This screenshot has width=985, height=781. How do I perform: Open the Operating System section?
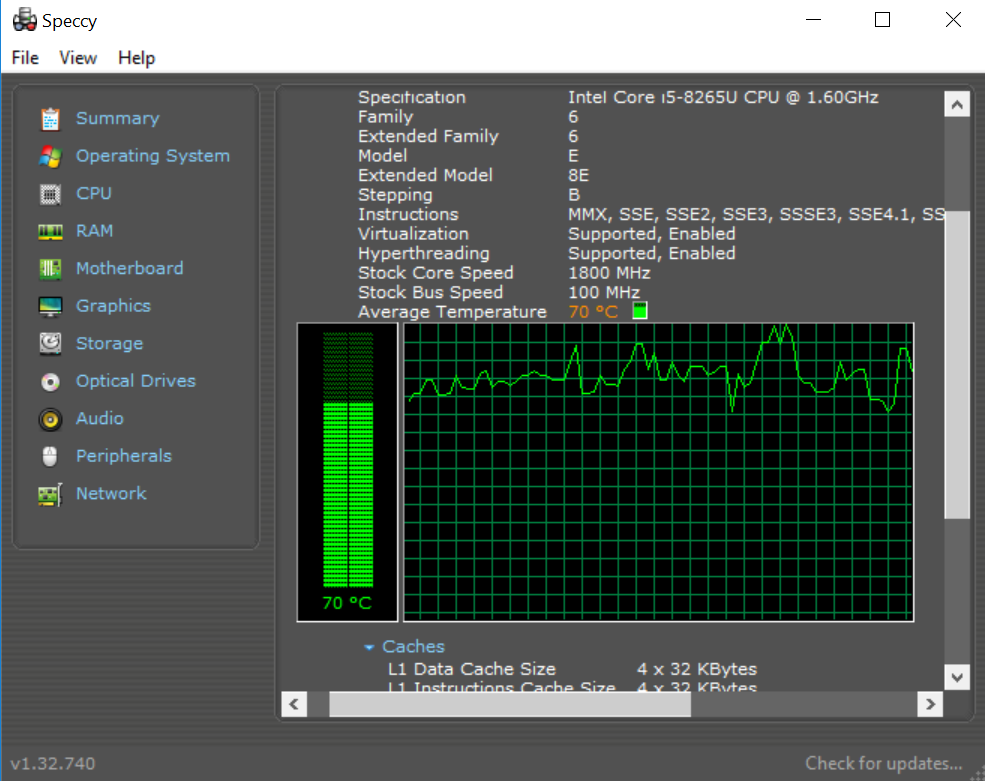pos(153,156)
